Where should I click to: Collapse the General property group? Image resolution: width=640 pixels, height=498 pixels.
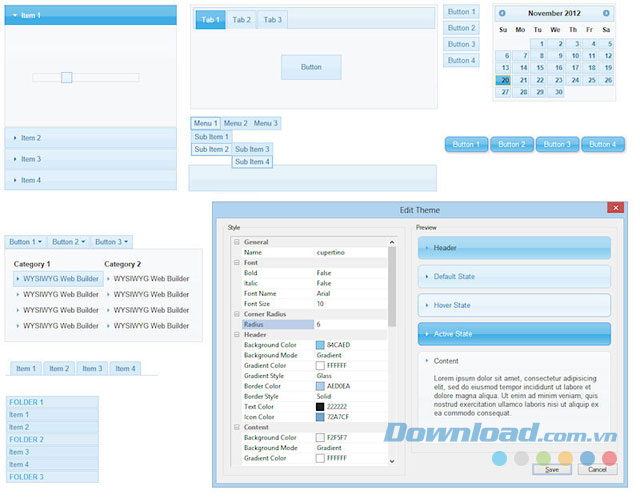(236, 242)
